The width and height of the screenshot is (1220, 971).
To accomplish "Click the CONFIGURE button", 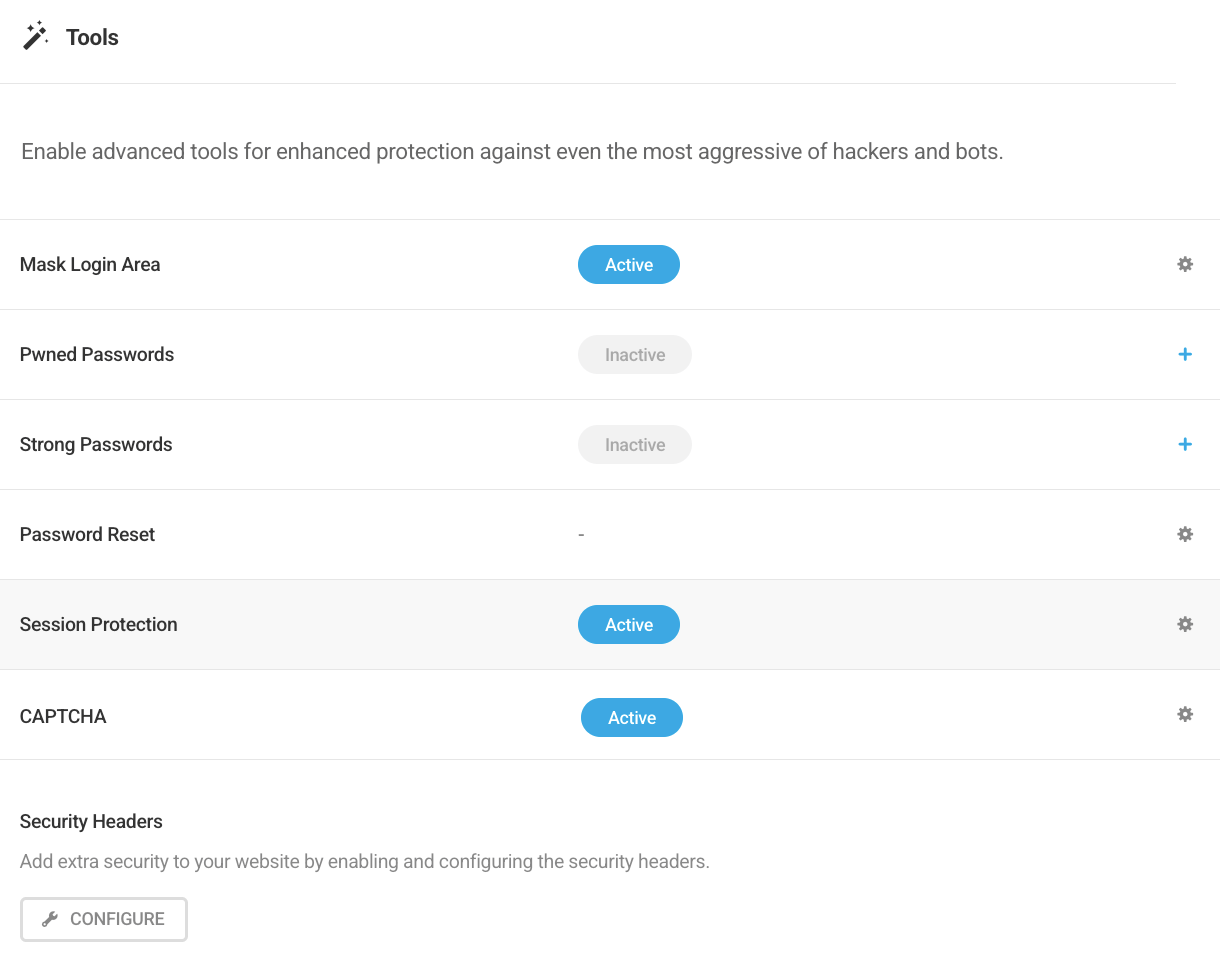I will click(103, 918).
